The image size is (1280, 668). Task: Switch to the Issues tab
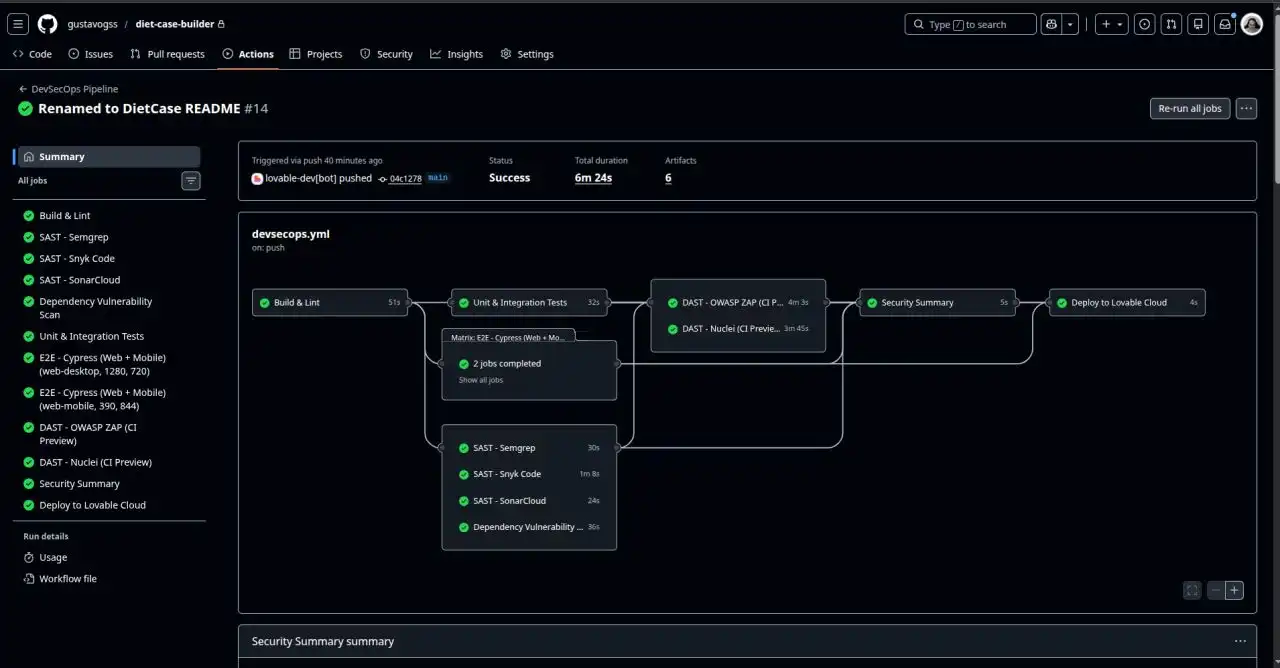(91, 54)
